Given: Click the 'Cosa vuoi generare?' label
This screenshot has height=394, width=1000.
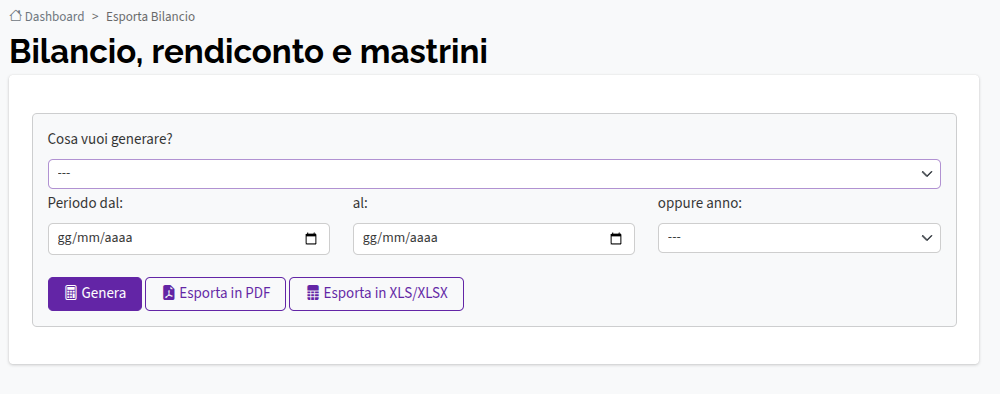Looking at the screenshot, I should pyautogui.click(x=110, y=139).
